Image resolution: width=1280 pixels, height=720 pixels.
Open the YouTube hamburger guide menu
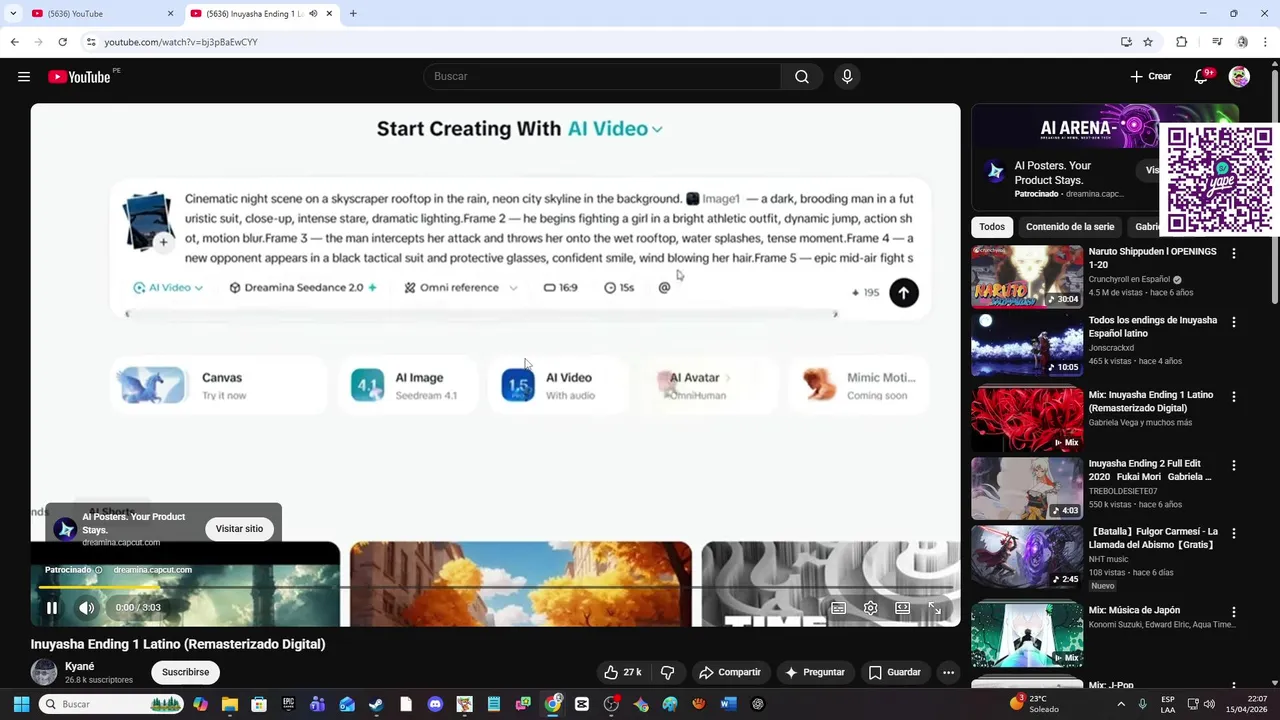tap(24, 77)
